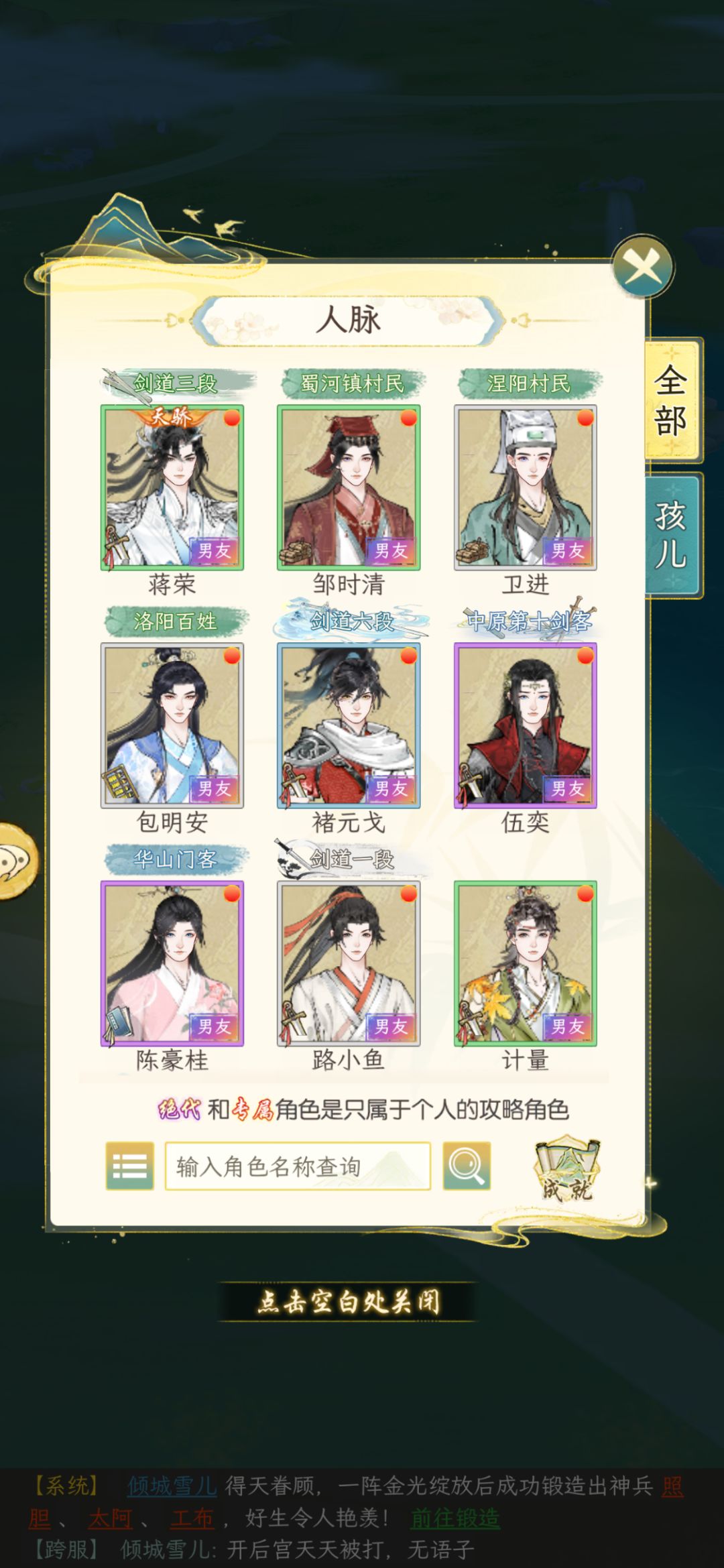Open 计量's character portrait
The height and width of the screenshot is (1568, 724).
point(526,963)
